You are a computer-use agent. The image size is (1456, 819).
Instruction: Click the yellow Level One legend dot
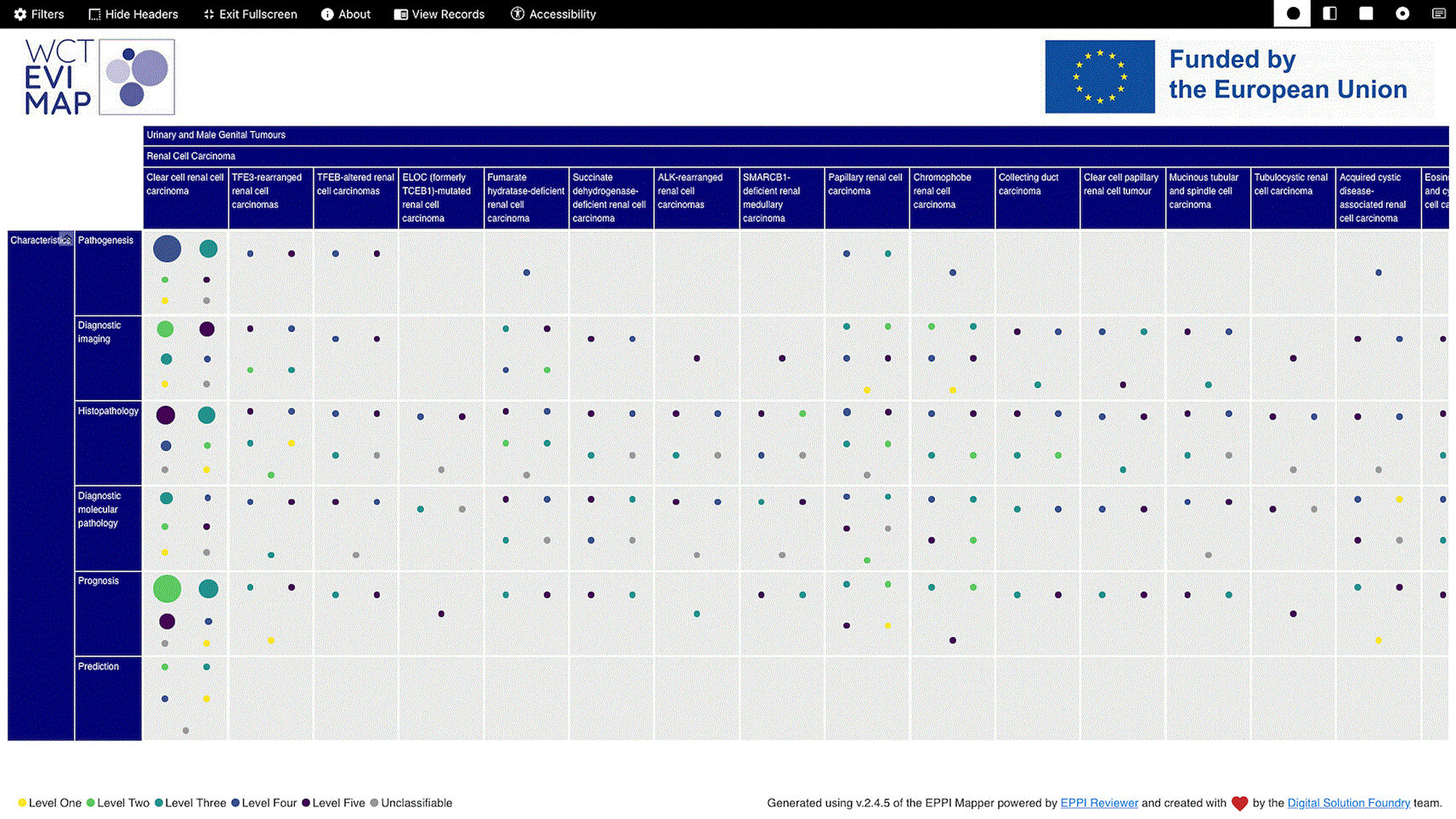[x=22, y=803]
